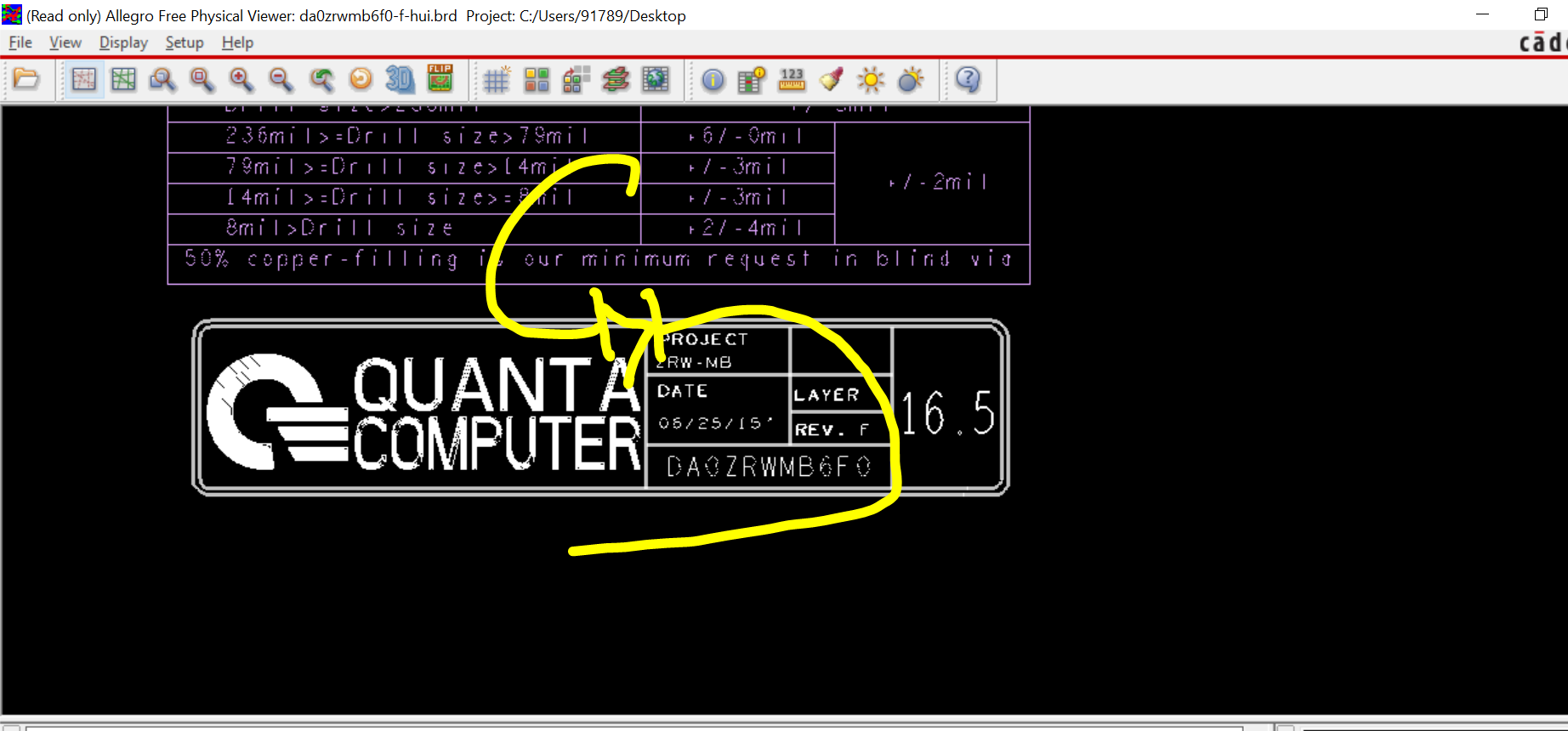The width and height of the screenshot is (1568, 731).
Task: Zoom in with the plus magnifier
Action: point(241,80)
